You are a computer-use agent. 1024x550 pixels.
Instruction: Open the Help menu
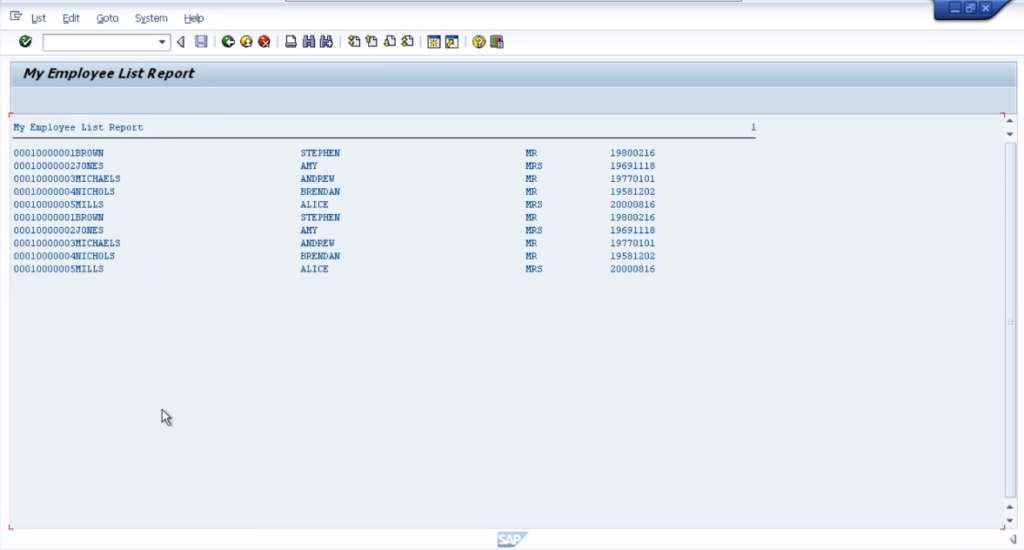pos(194,18)
